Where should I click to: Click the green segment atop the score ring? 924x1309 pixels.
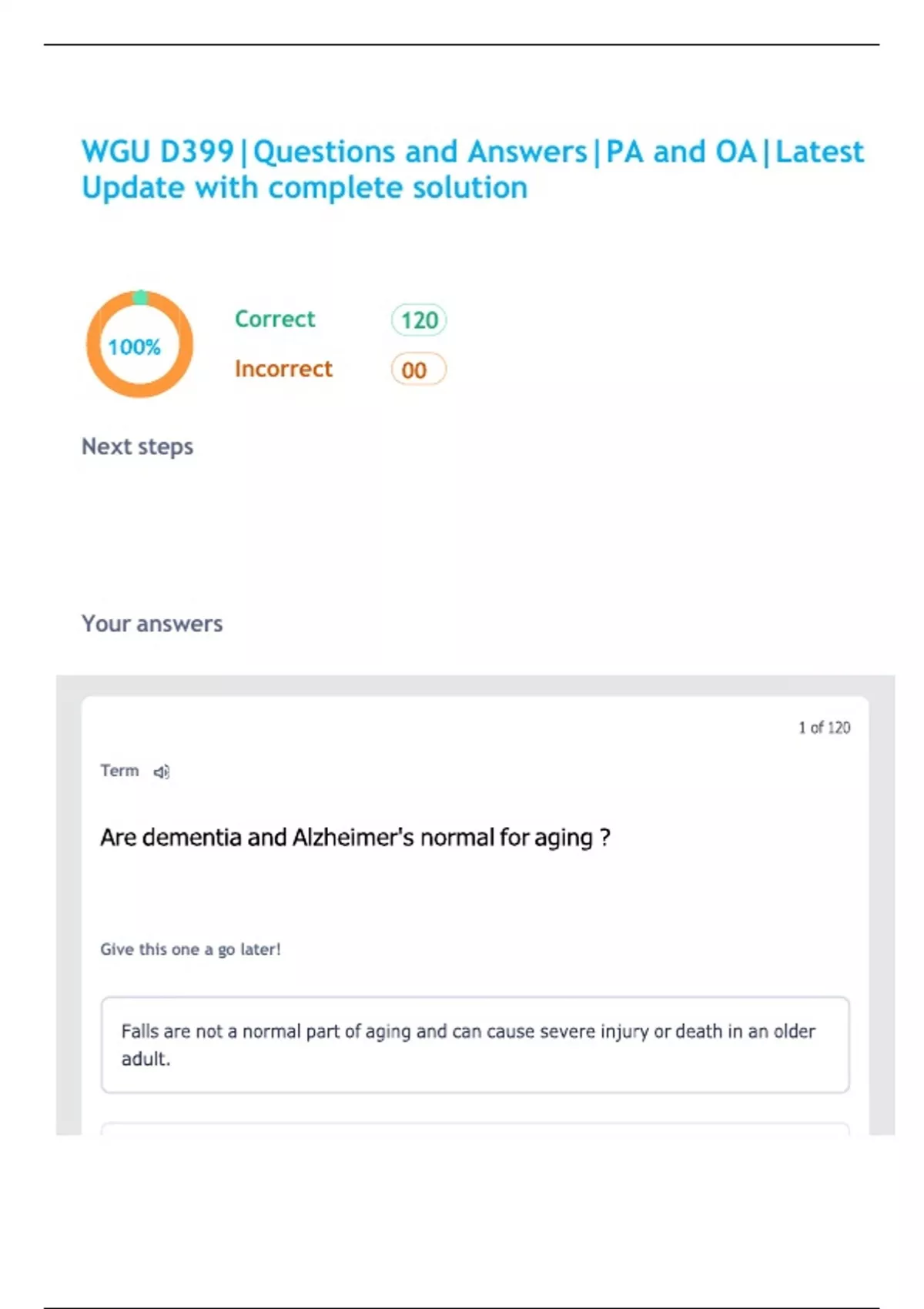coord(140,297)
